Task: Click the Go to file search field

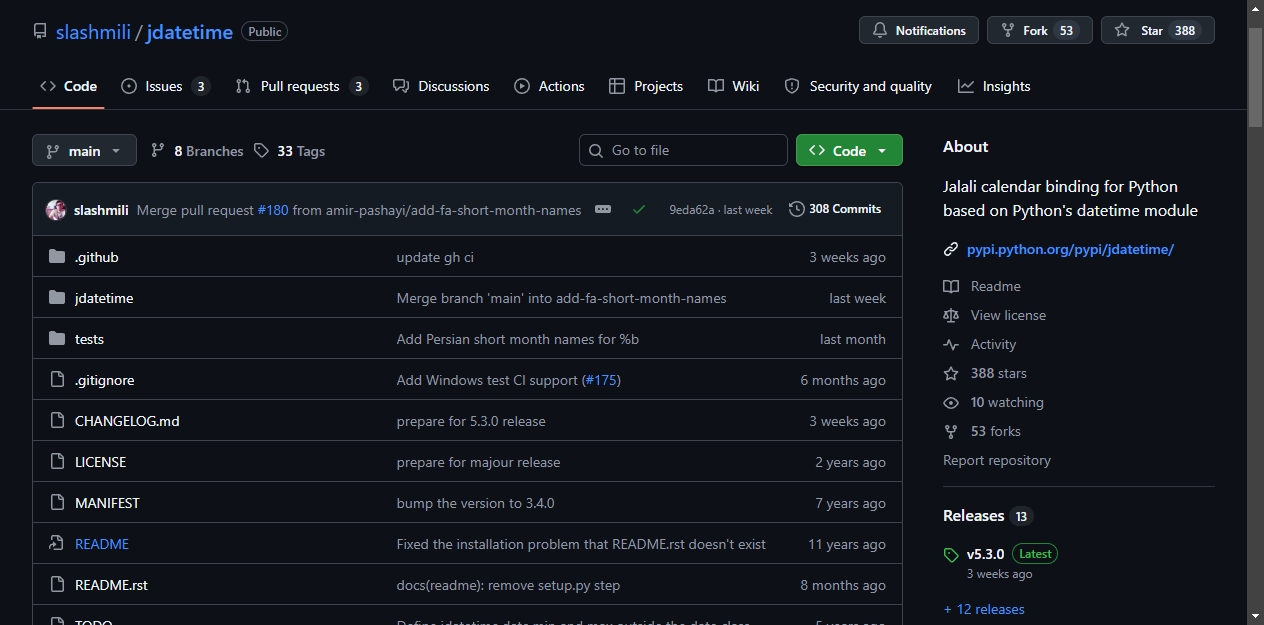Action: [x=683, y=150]
